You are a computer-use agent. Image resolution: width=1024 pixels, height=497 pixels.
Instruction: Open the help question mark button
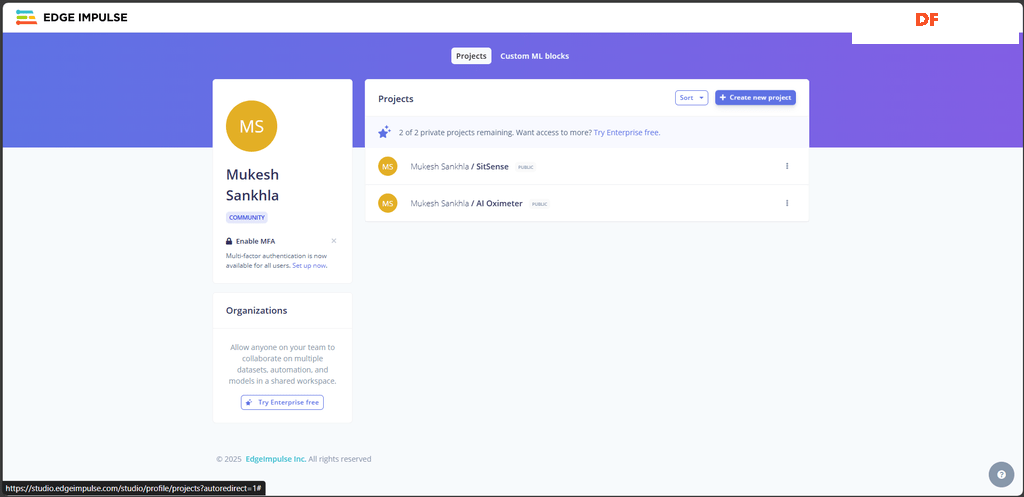coord(1001,475)
